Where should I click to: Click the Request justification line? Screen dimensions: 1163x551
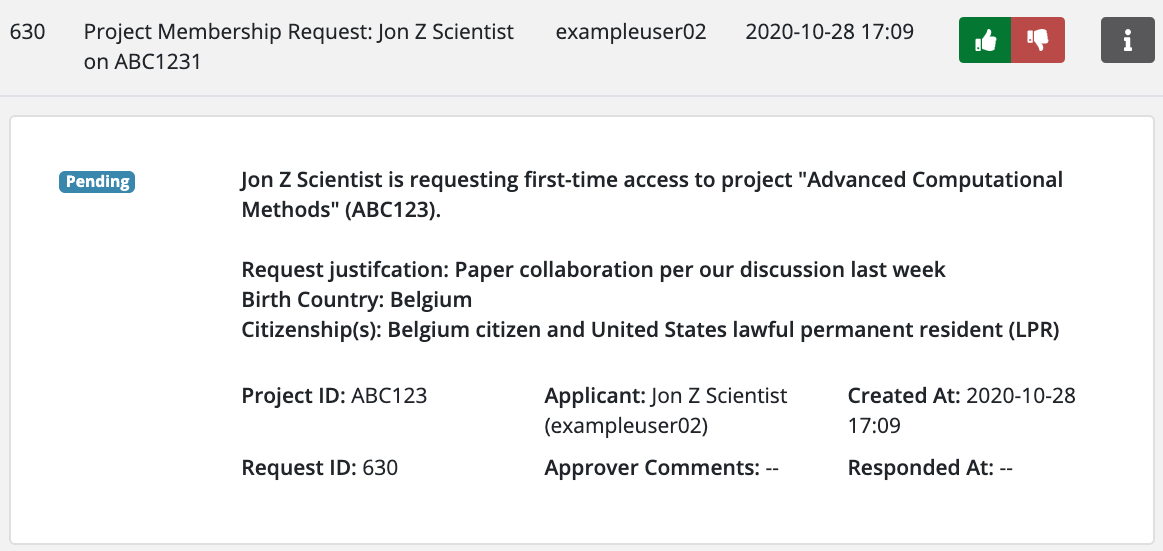click(593, 270)
